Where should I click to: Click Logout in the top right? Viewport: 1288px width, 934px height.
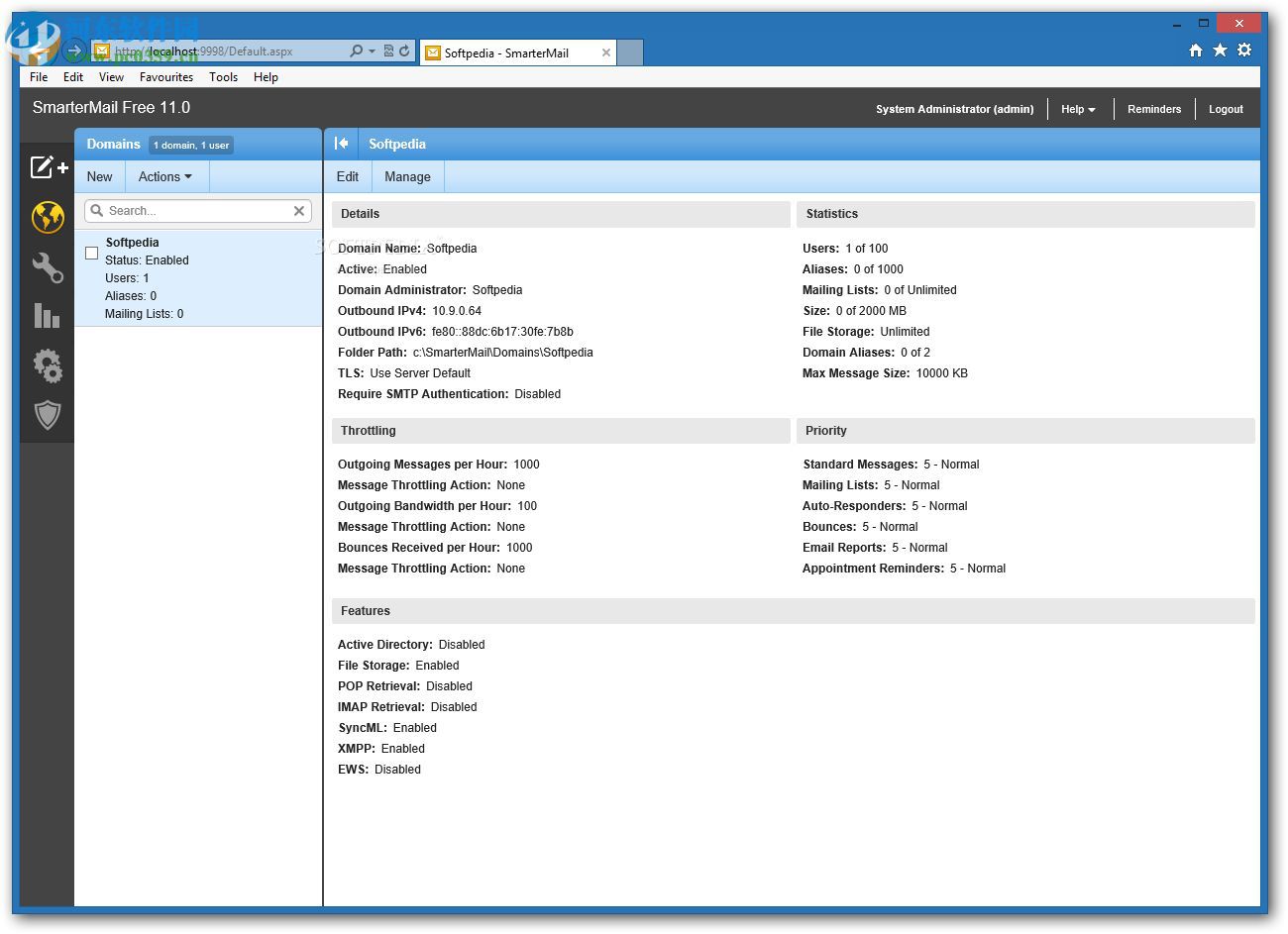click(x=1226, y=109)
